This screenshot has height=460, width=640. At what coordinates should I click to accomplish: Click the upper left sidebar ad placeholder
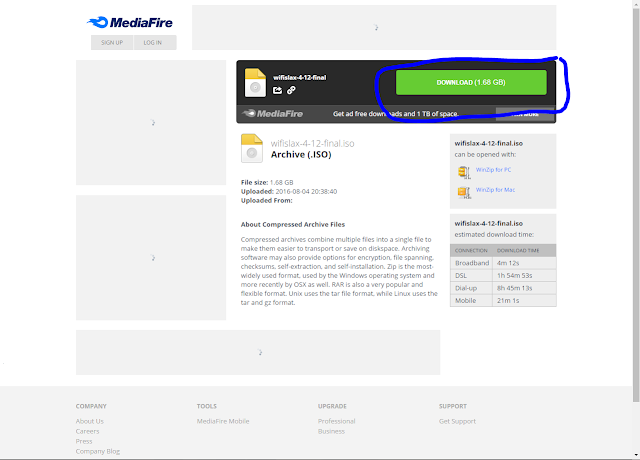(x=151, y=122)
